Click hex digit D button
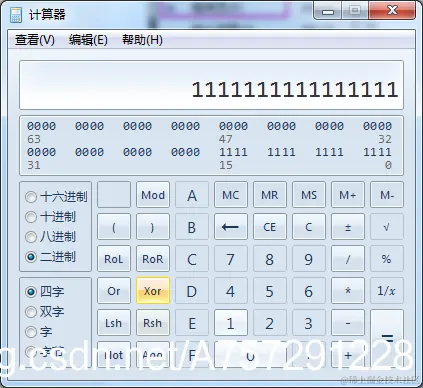 [192, 291]
